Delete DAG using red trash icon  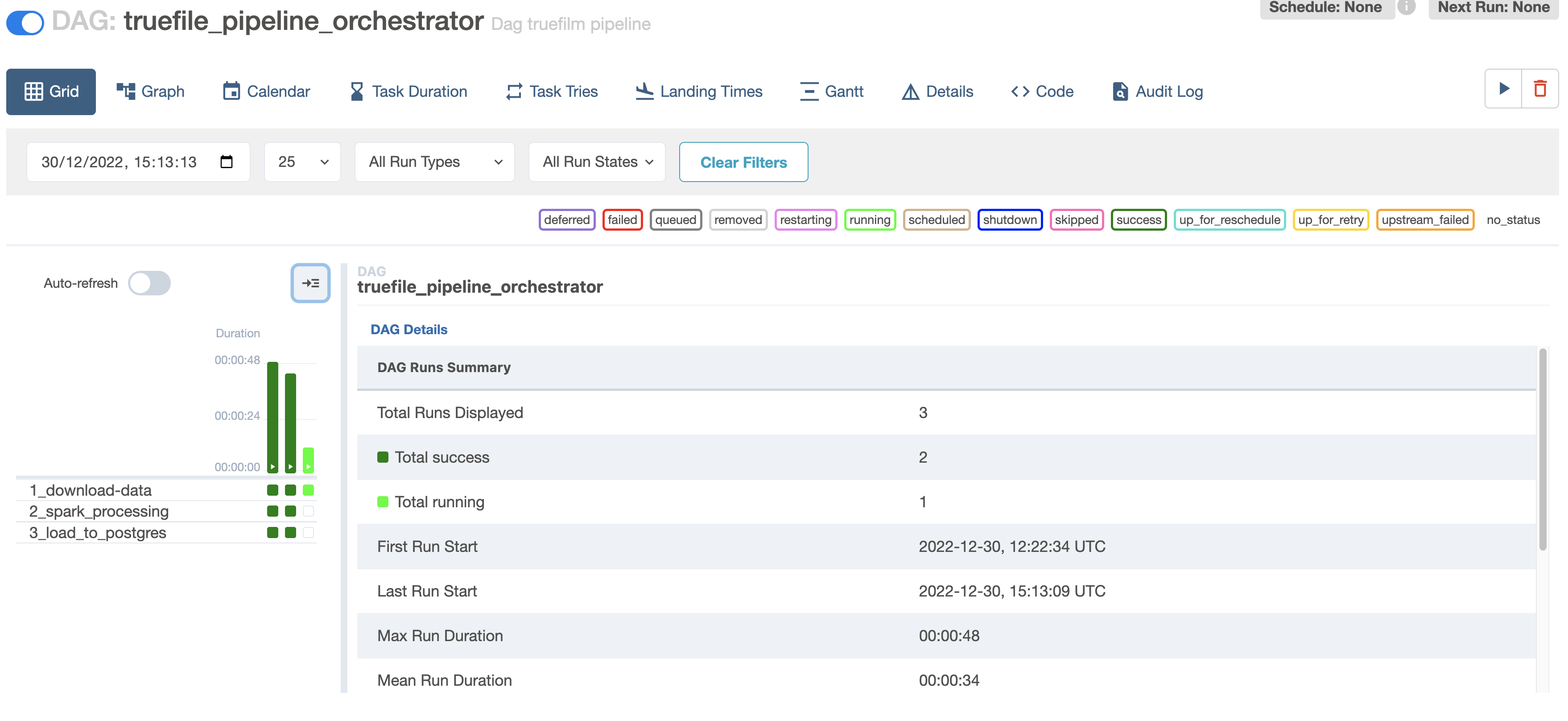pos(1540,89)
